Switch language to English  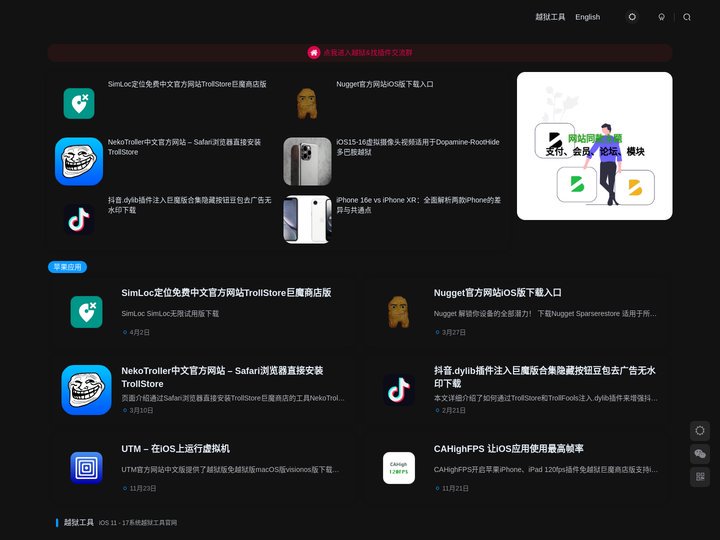click(x=587, y=17)
